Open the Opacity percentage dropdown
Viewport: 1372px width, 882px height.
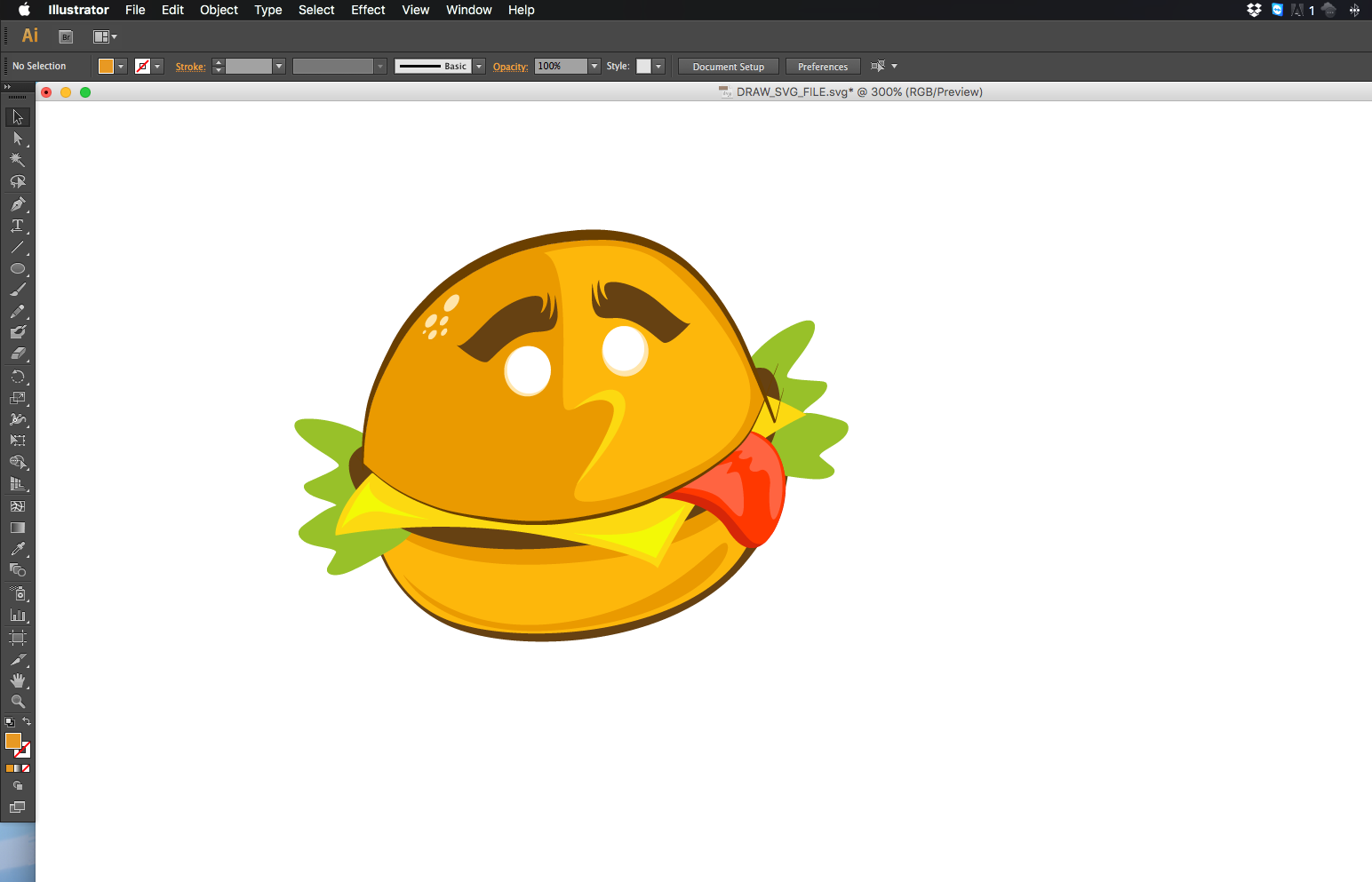click(x=594, y=67)
